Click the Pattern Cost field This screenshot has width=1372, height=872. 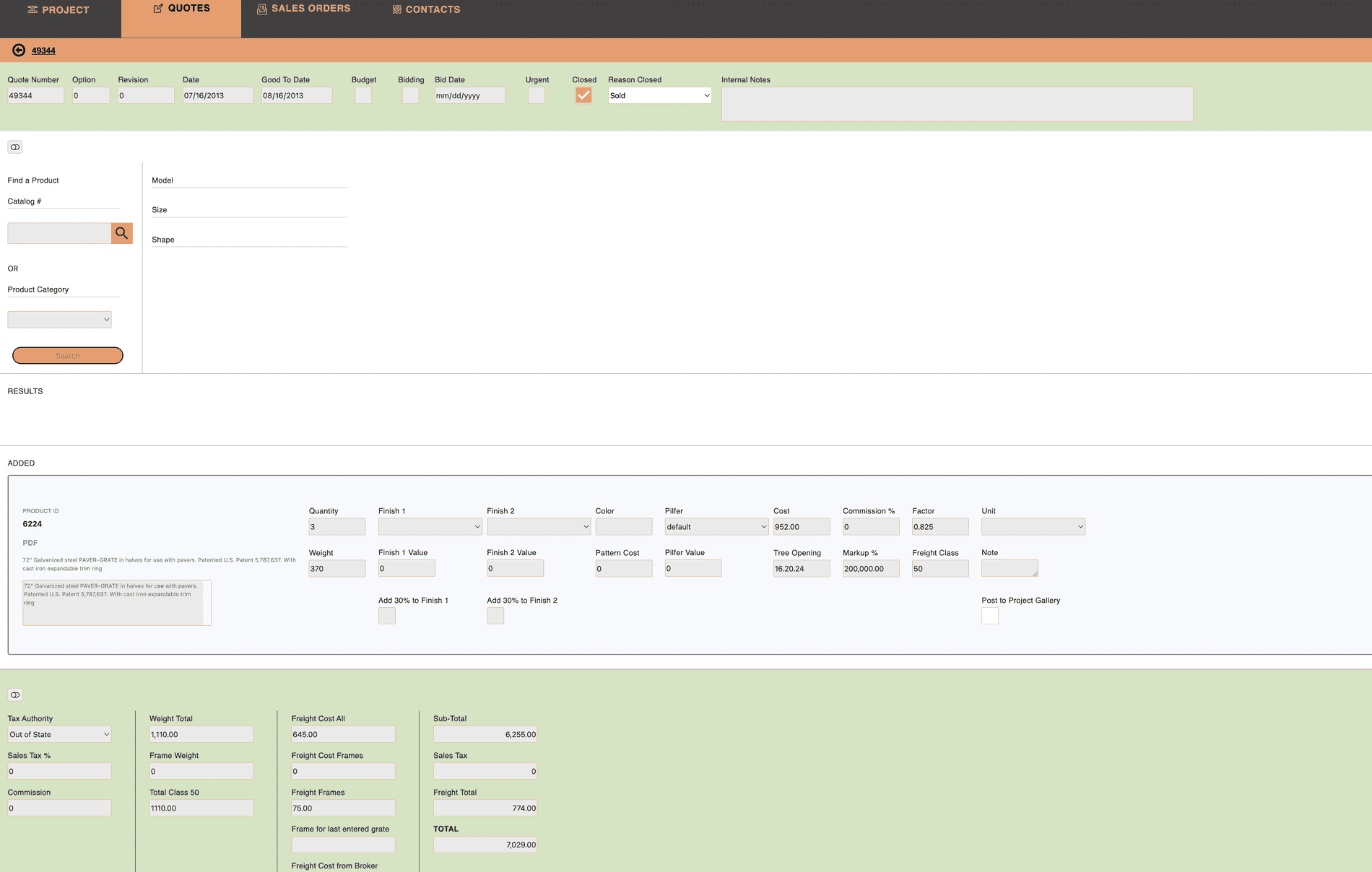tap(624, 569)
